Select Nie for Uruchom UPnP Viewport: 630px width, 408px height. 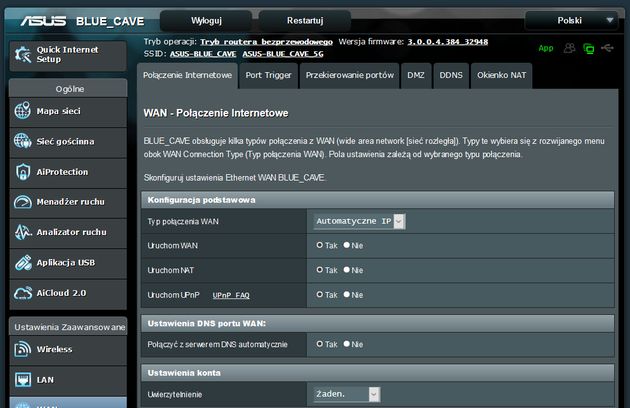346,294
